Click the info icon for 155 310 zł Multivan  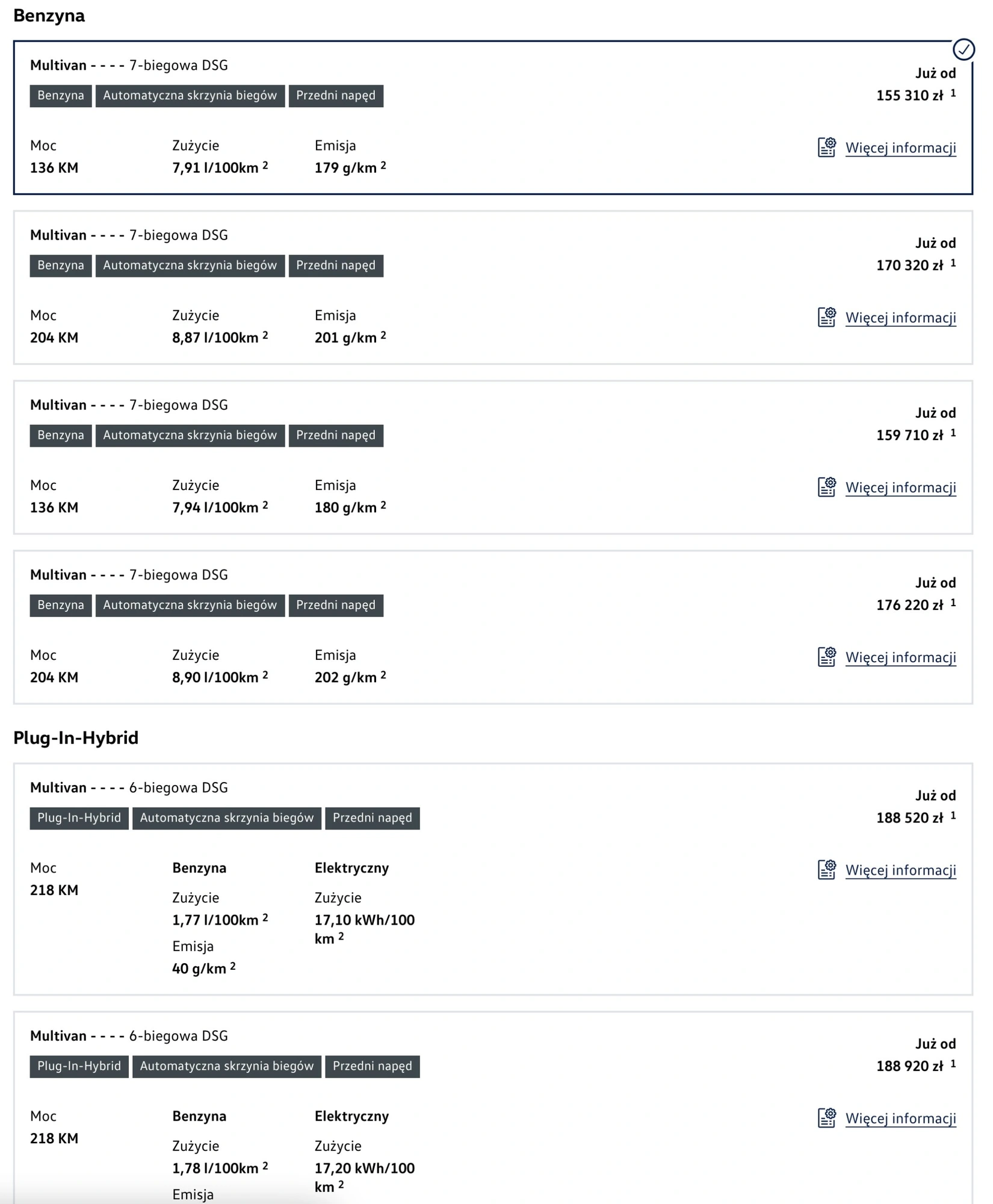pos(827,147)
